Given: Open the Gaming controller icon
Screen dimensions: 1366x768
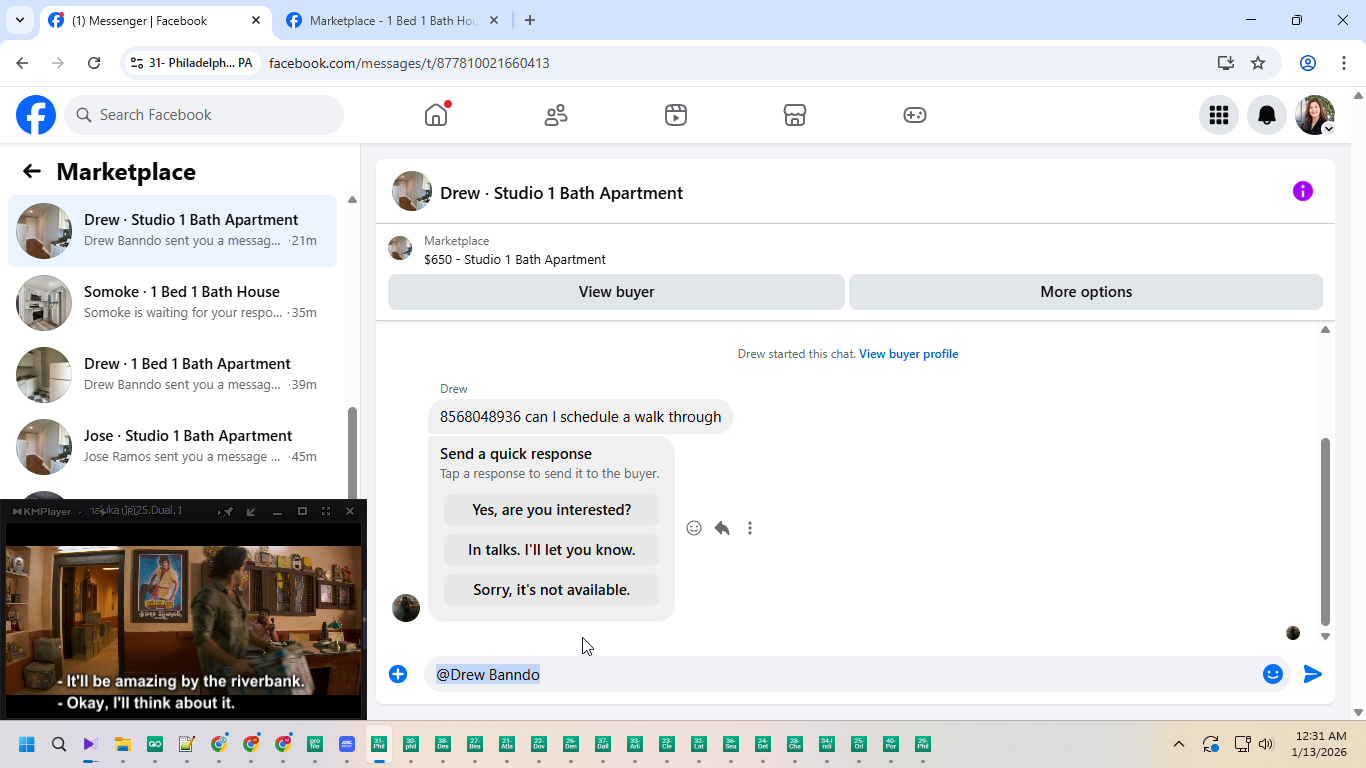Looking at the screenshot, I should tap(915, 115).
